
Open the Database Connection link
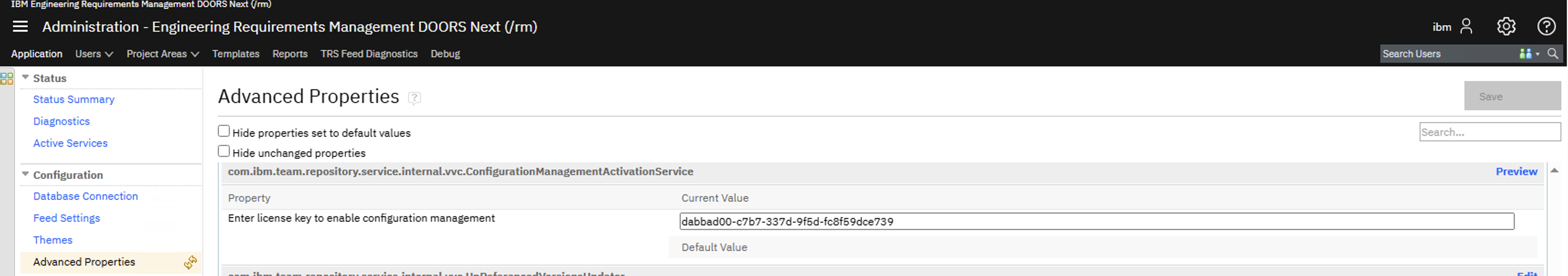point(85,196)
